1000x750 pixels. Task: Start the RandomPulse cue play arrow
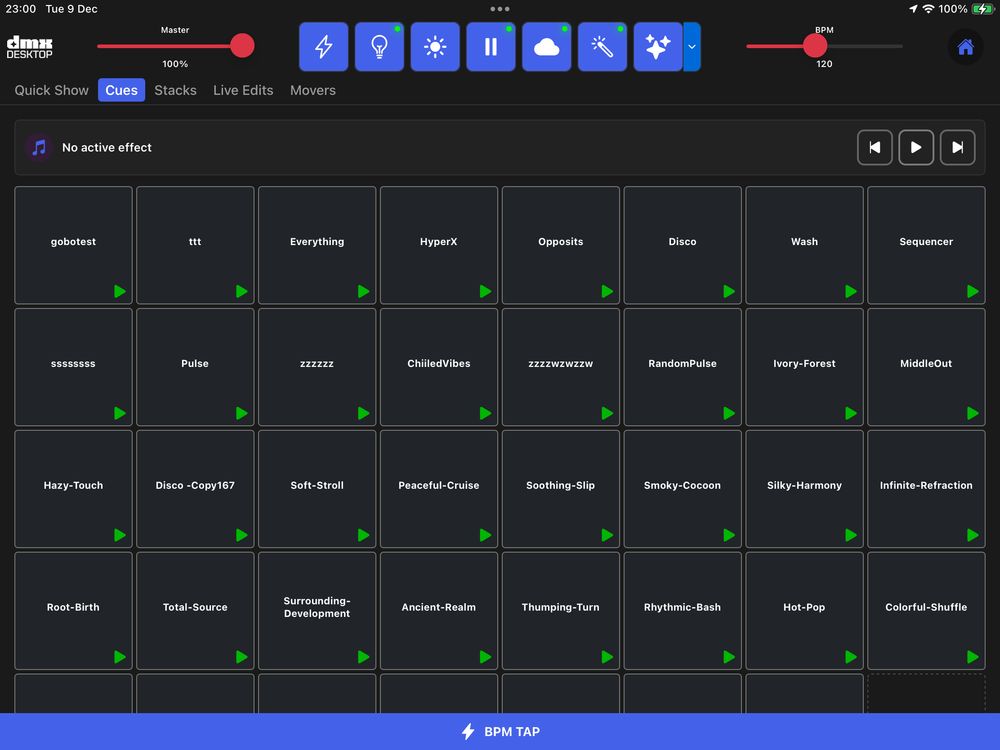tap(729, 413)
